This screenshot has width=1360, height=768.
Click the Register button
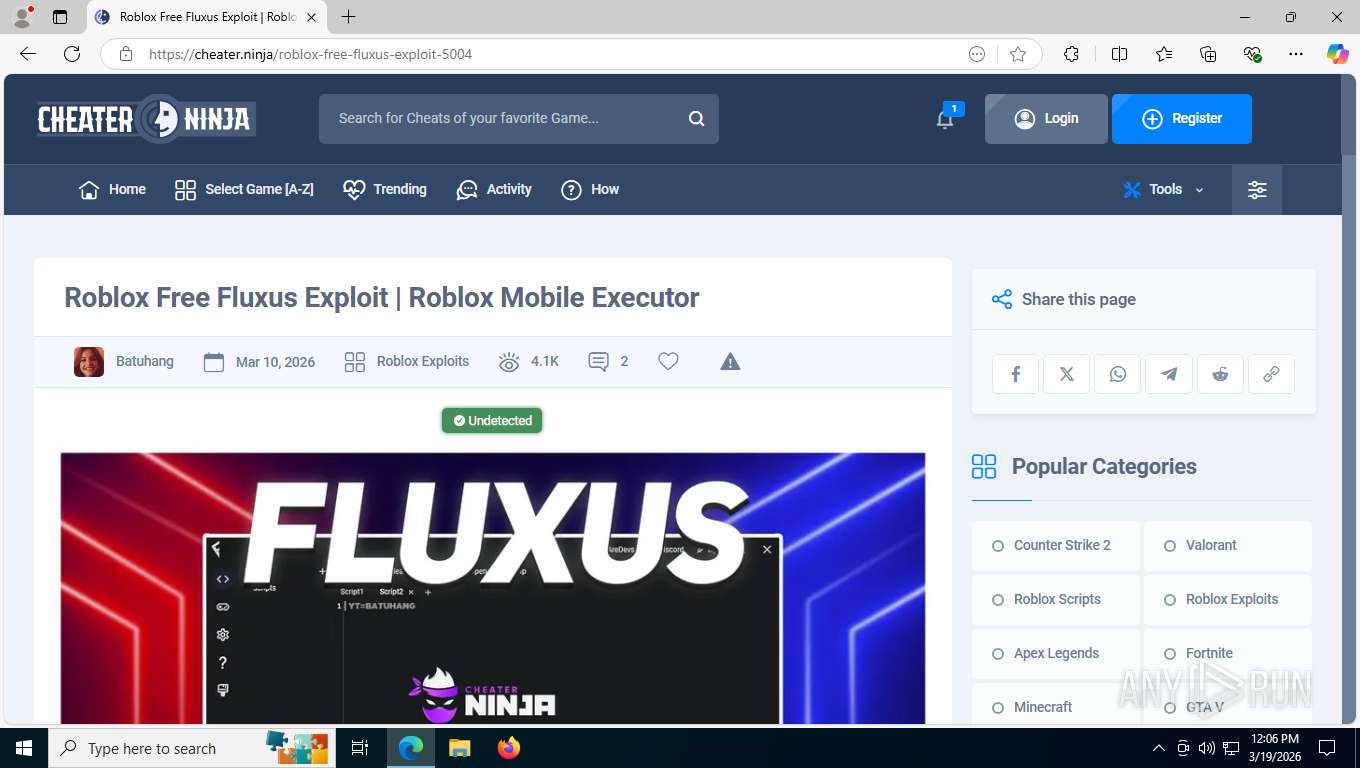coord(1182,119)
